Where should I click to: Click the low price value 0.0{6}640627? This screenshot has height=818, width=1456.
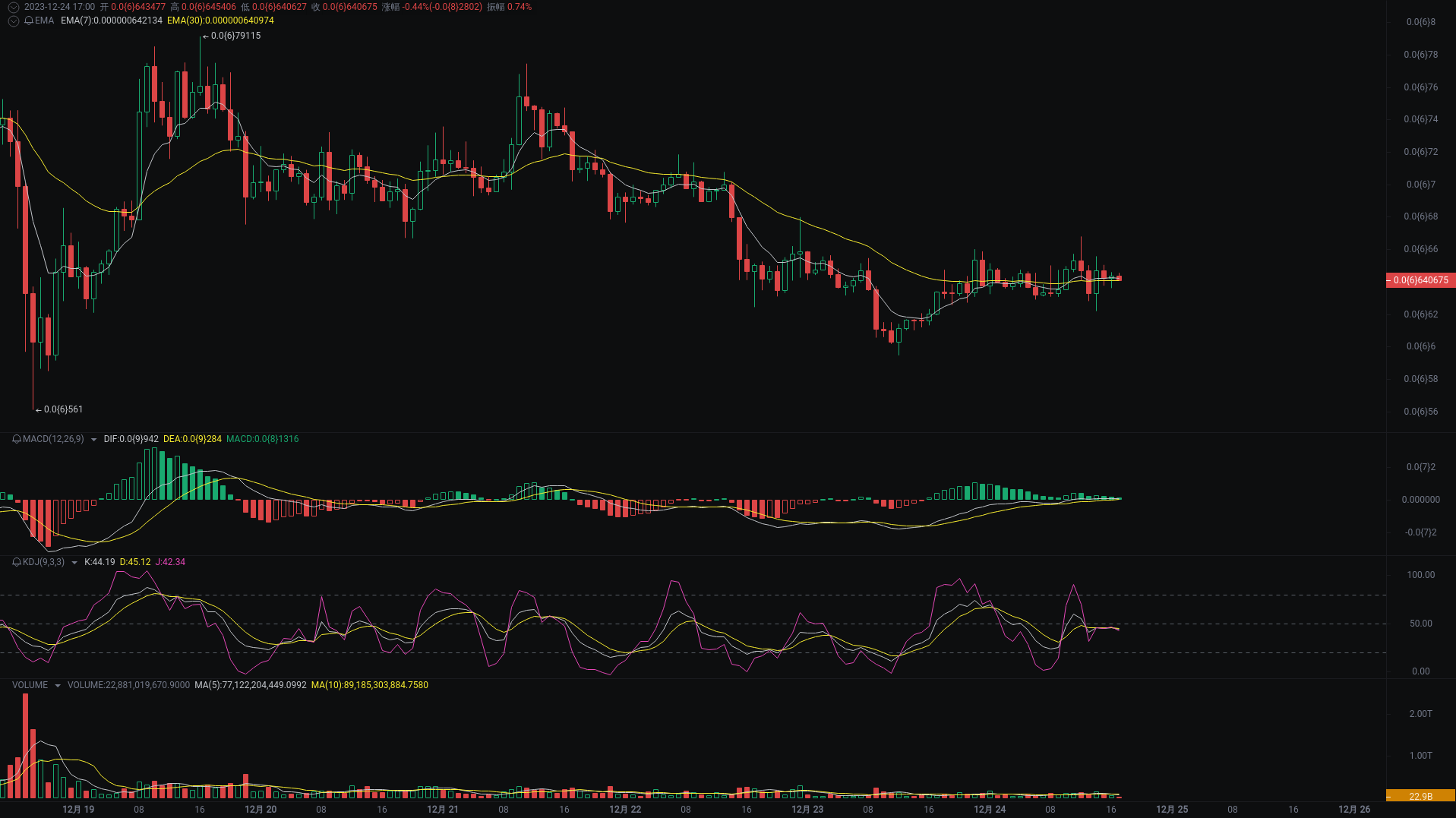280,7
